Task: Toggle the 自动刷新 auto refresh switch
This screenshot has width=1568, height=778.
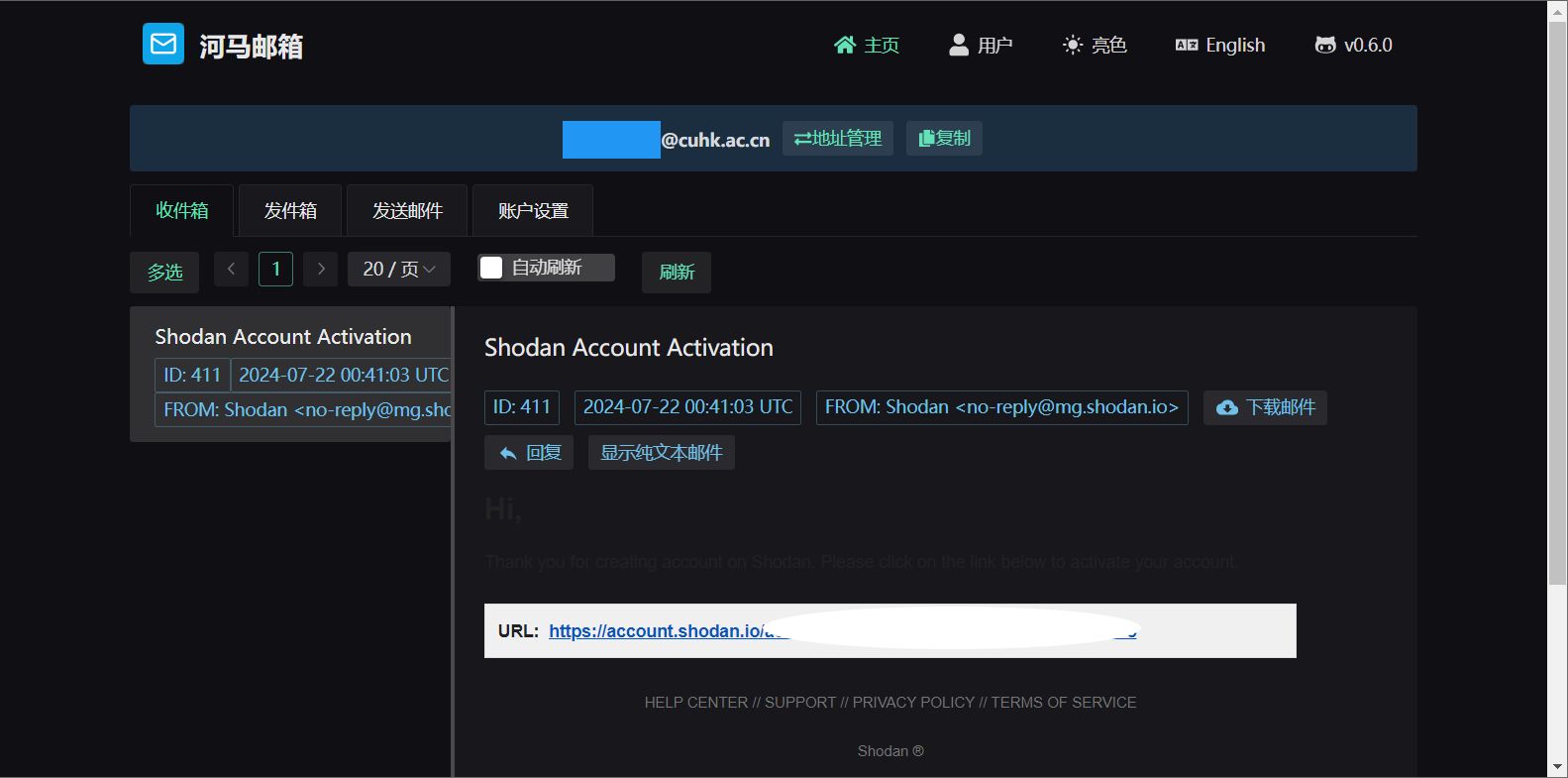Action: [546, 268]
